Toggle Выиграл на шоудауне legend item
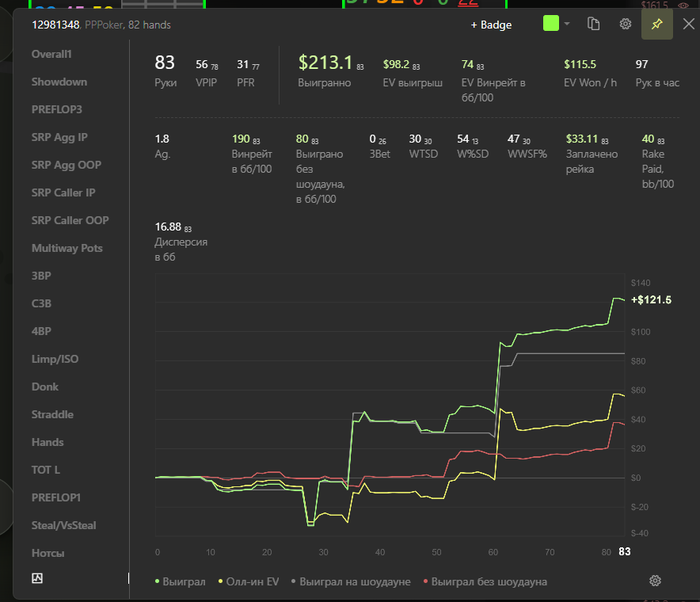The image size is (700, 602). coord(350,581)
